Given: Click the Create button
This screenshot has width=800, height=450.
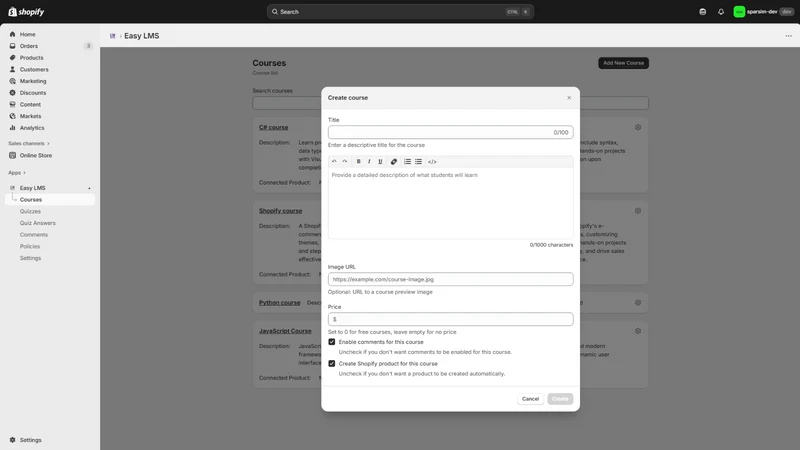Looking at the screenshot, I should coord(560,399).
